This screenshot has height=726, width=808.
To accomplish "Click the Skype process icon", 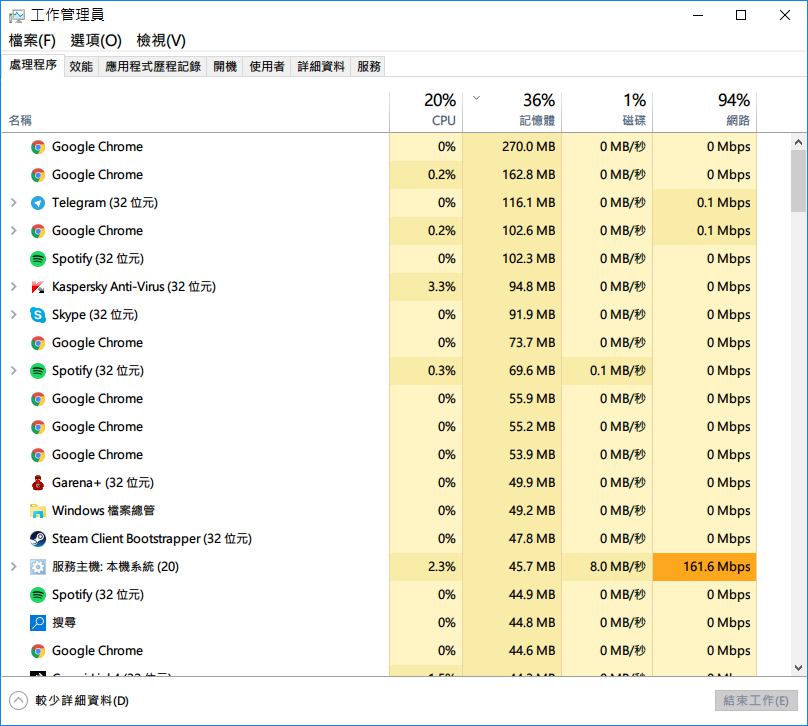I will pos(38,315).
